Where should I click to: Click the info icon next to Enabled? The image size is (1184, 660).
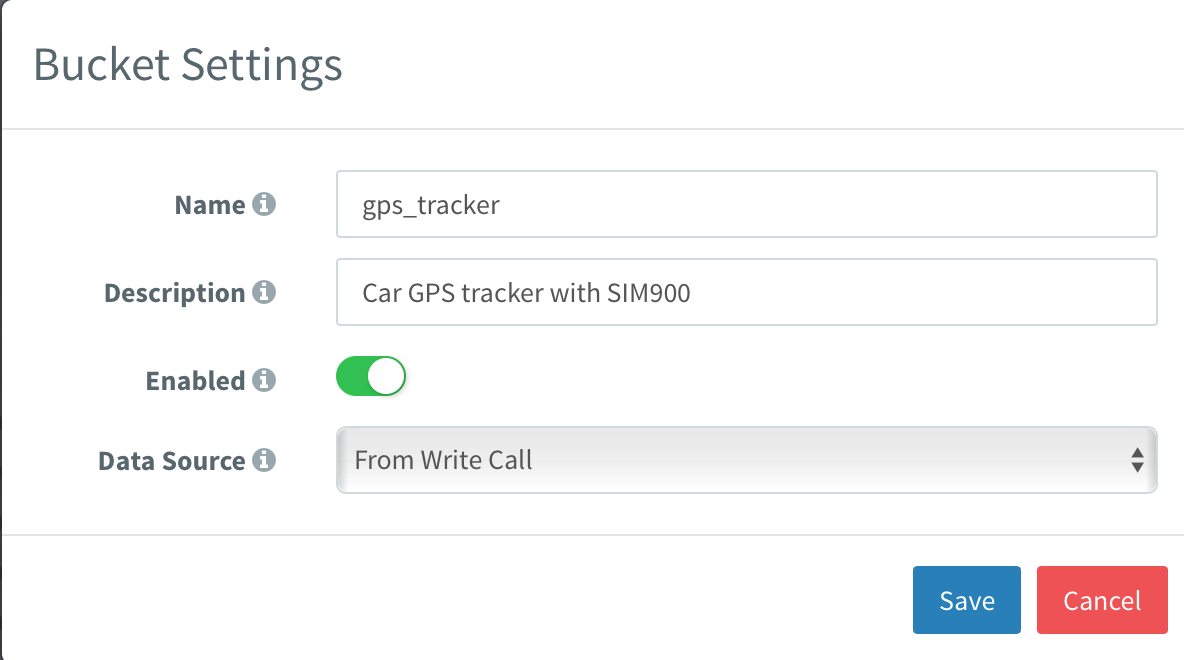(x=265, y=379)
